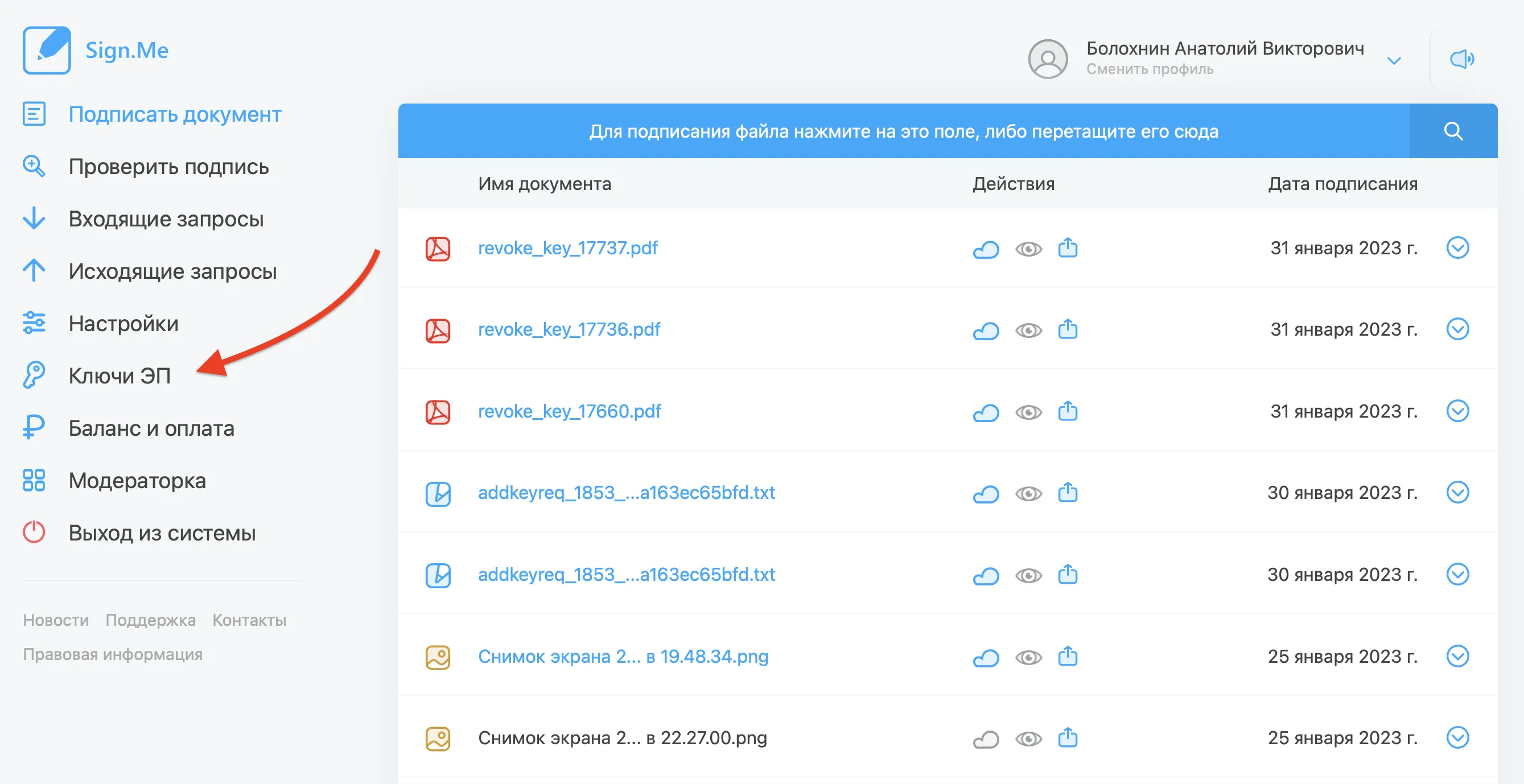This screenshot has height=784, width=1524.
Task: Click cloud icon on second addkeyreq txt row
Action: 986,575
